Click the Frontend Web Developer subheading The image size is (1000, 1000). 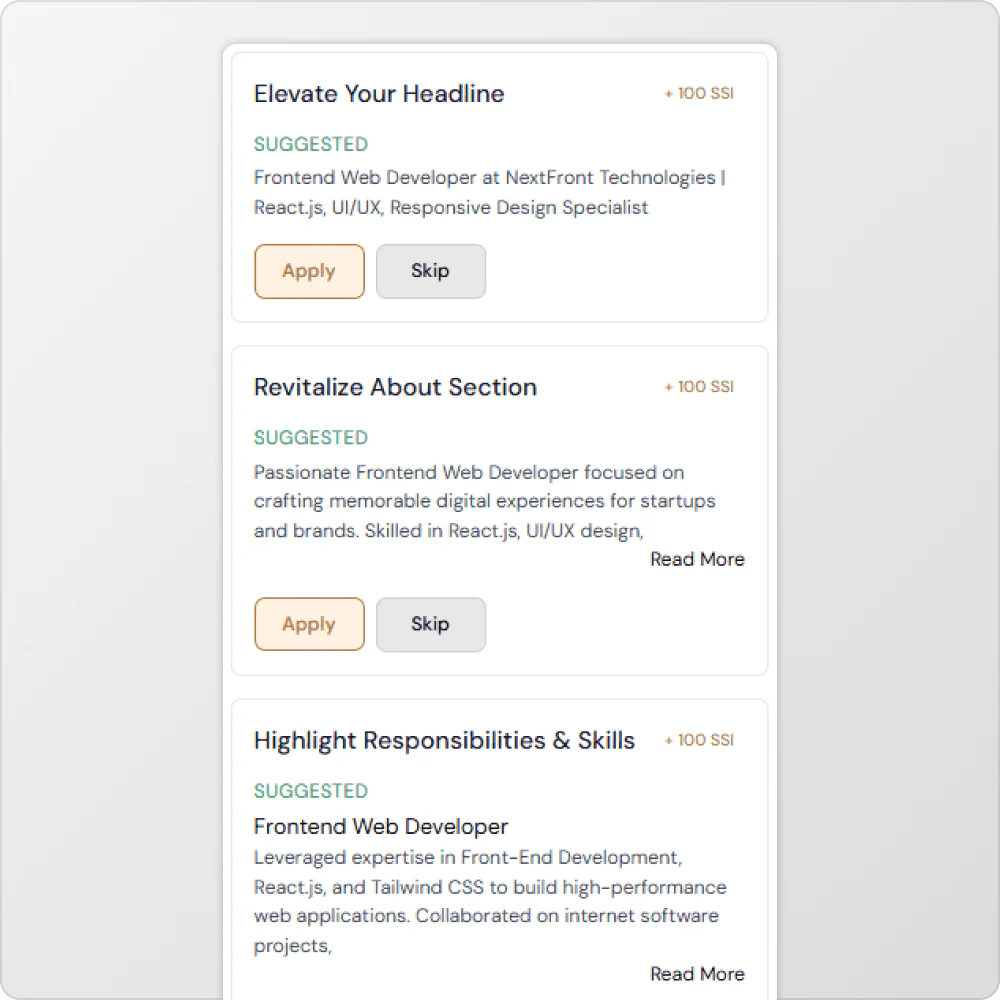(380, 826)
